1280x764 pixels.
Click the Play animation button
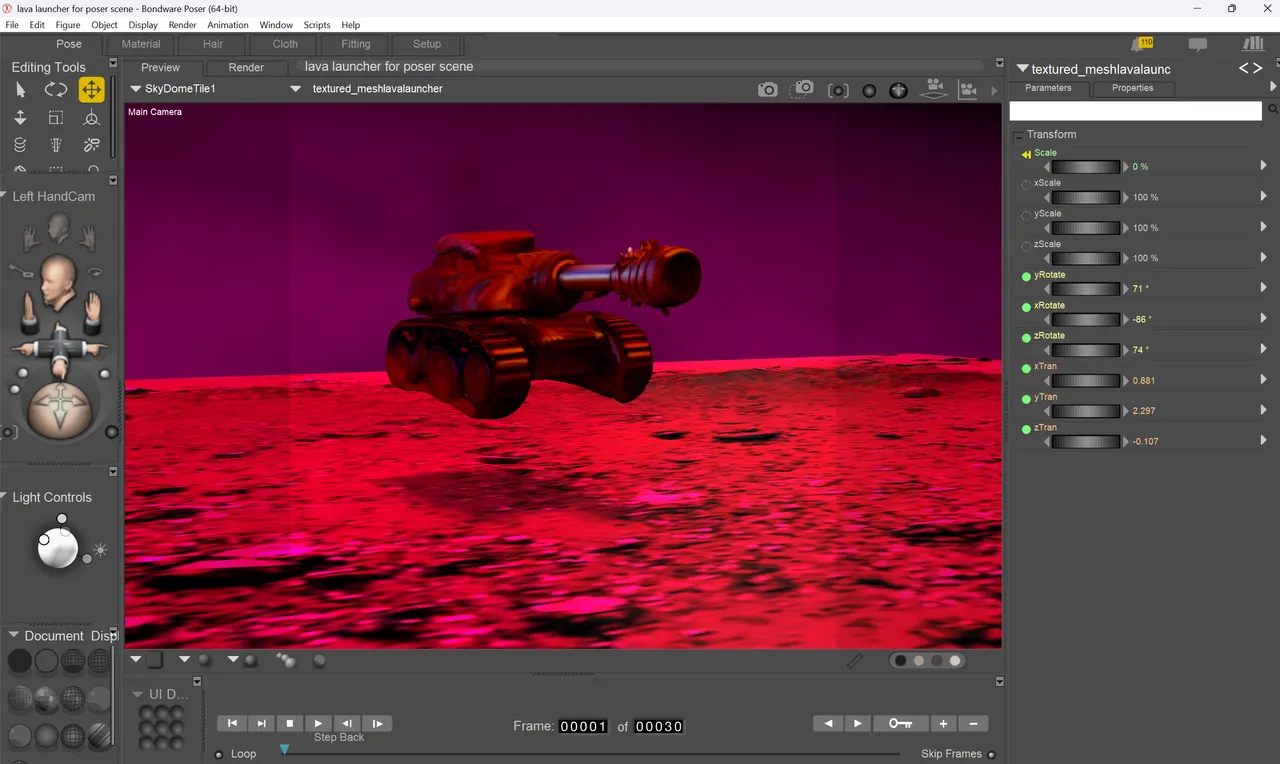click(319, 723)
